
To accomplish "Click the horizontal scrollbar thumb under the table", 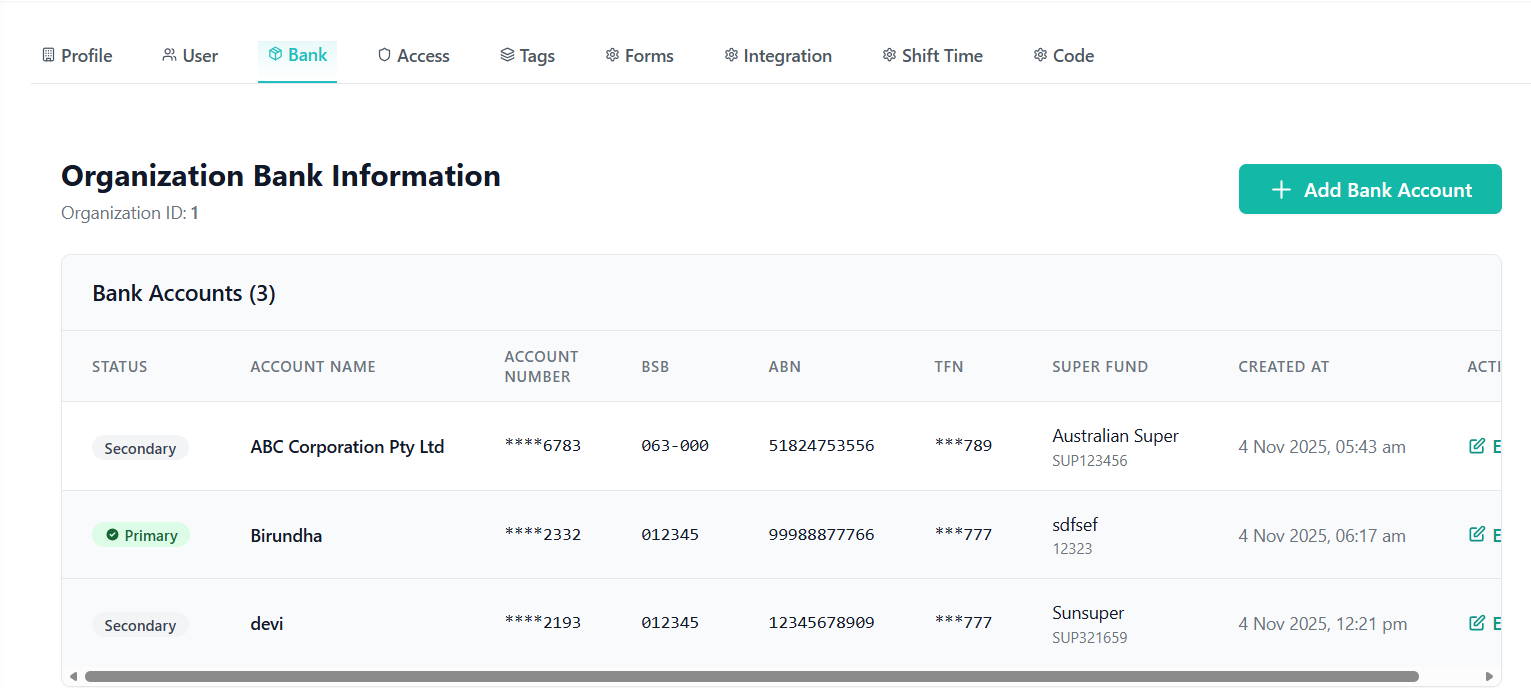I will [750, 676].
